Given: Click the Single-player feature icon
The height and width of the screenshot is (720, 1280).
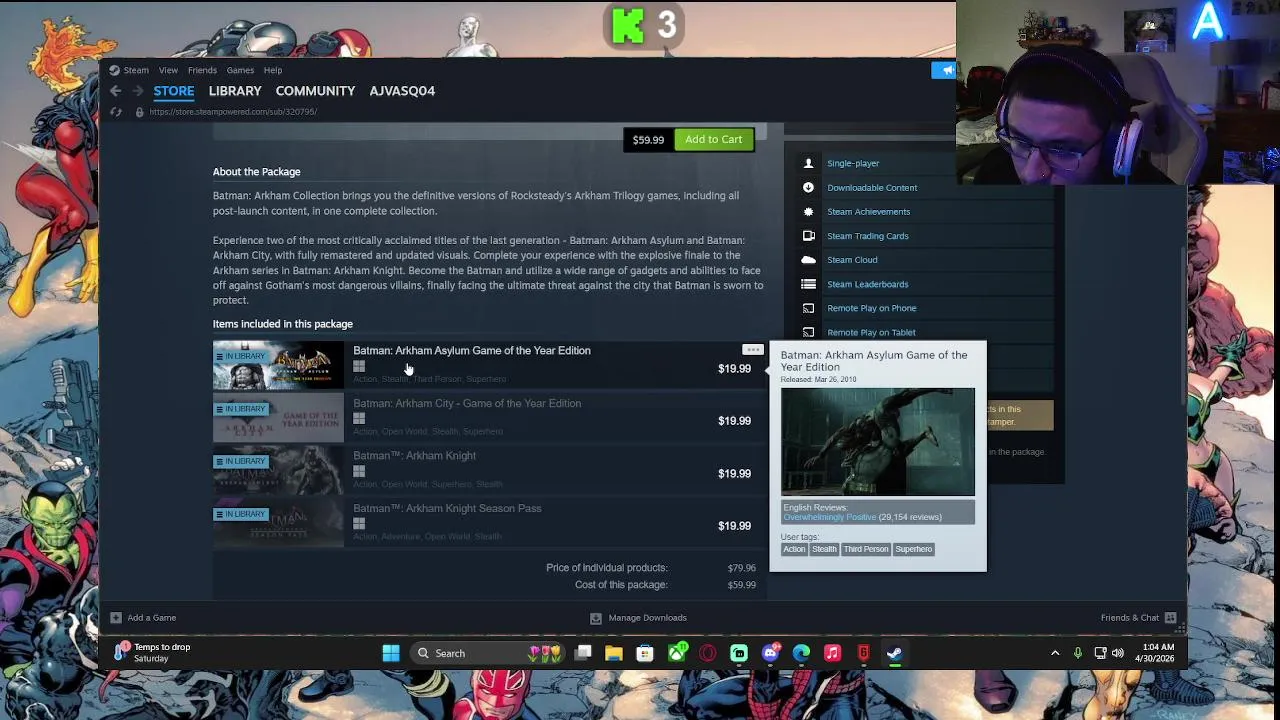Looking at the screenshot, I should pos(808,163).
